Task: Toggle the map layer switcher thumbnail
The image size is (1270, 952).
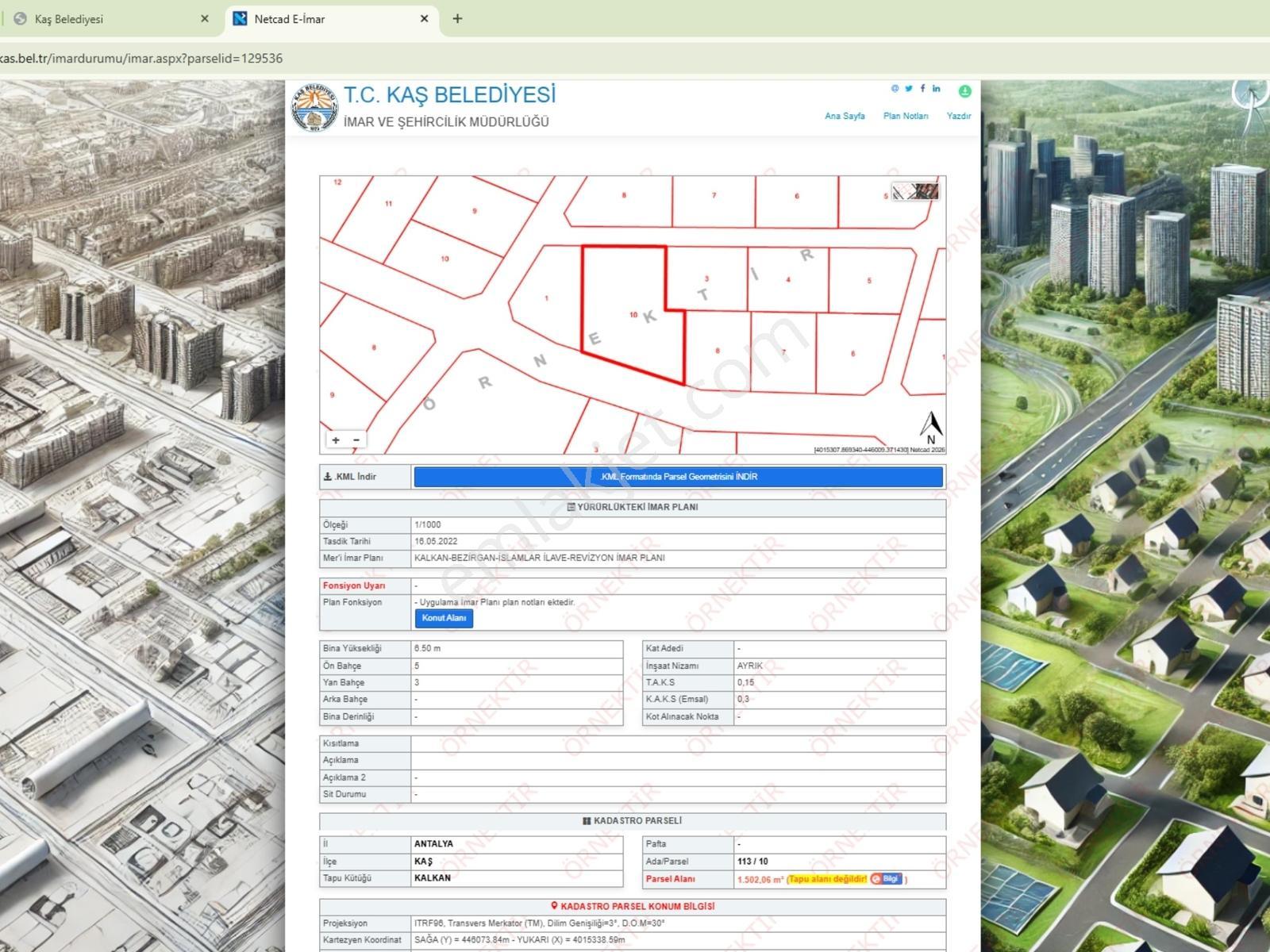Action: pyautogui.click(x=915, y=191)
